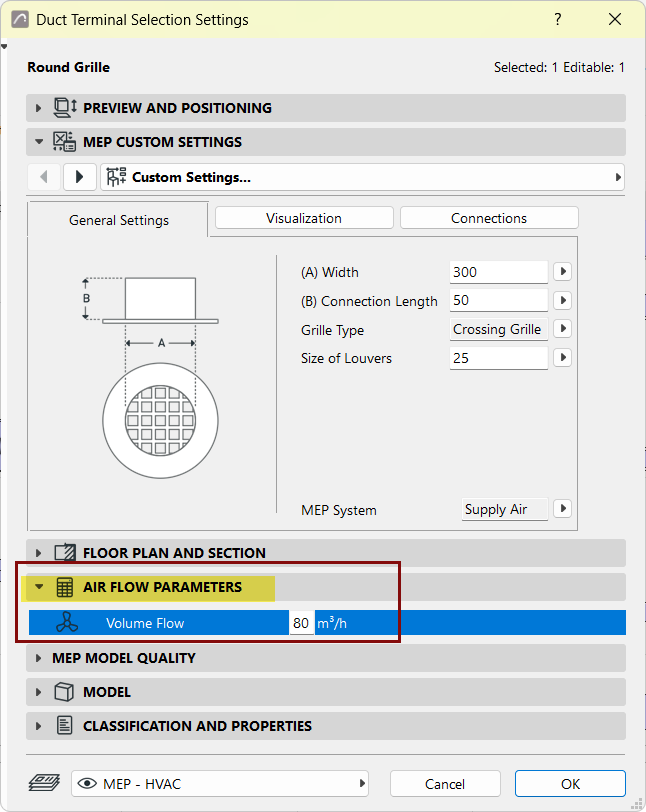Open the MEP System Supply Air dropdown
Image resolution: width=646 pixels, height=812 pixels.
505,509
